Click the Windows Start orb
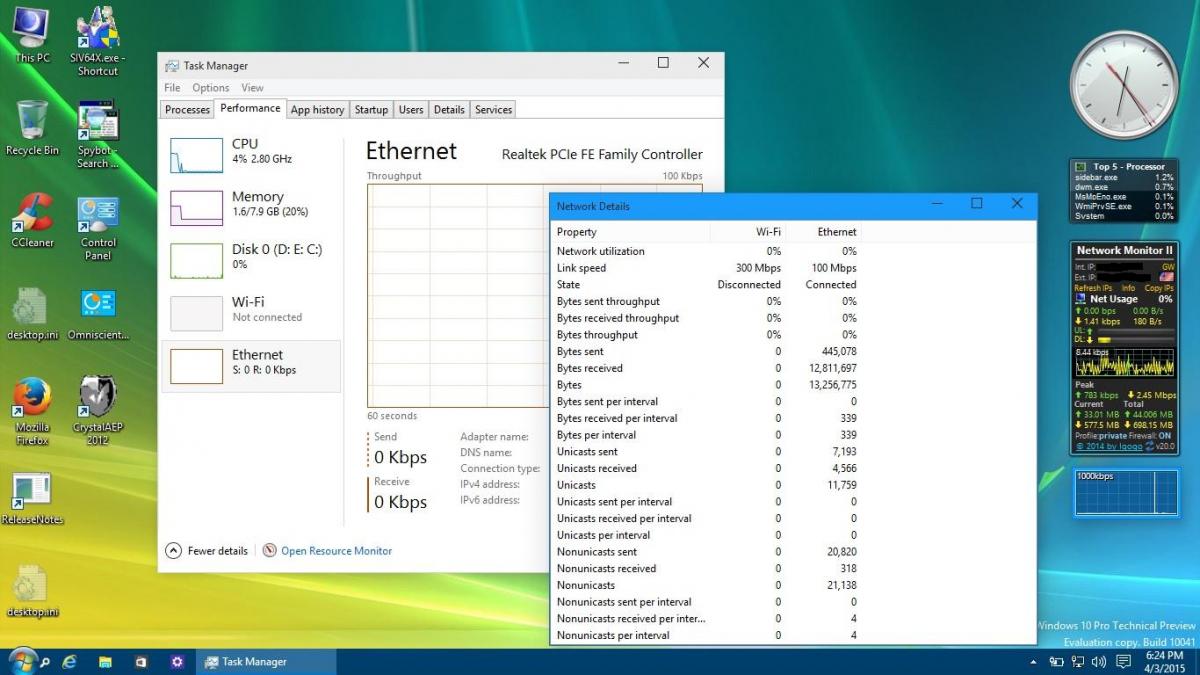Image resolution: width=1200 pixels, height=675 pixels. click(22, 661)
